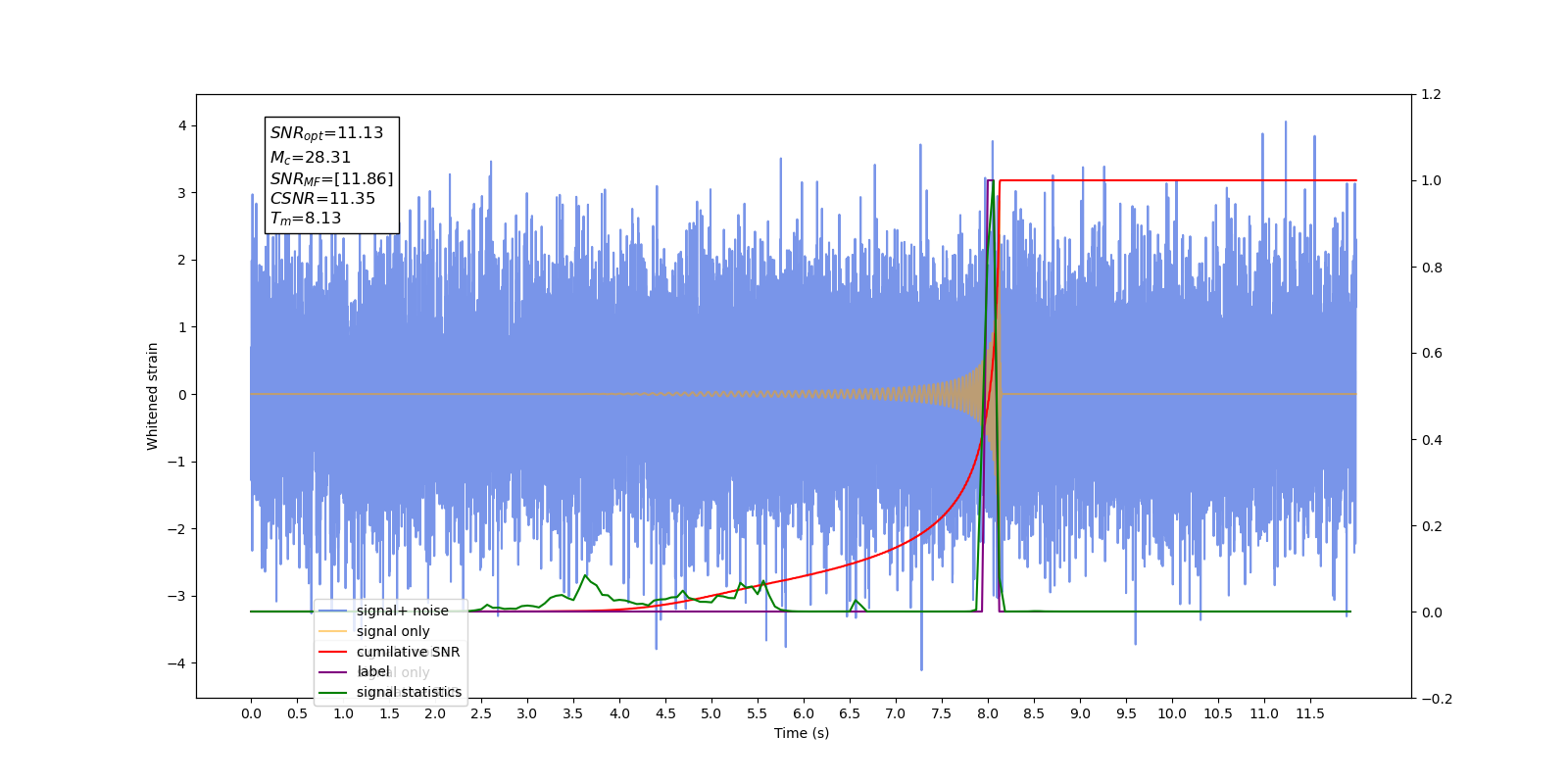The image size is (1568, 784).
Task: Click the 1.2 tick on right axis
Action: click(1432, 95)
